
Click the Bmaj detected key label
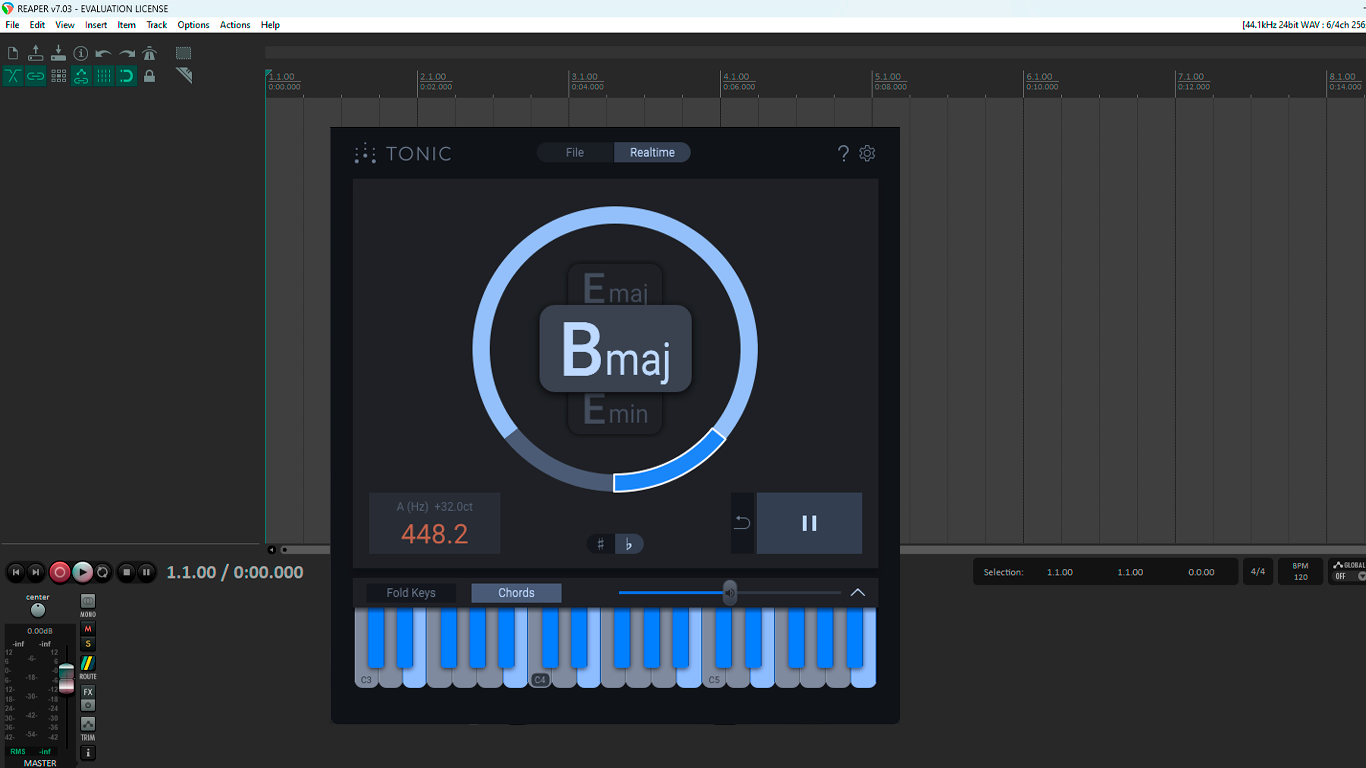point(615,349)
